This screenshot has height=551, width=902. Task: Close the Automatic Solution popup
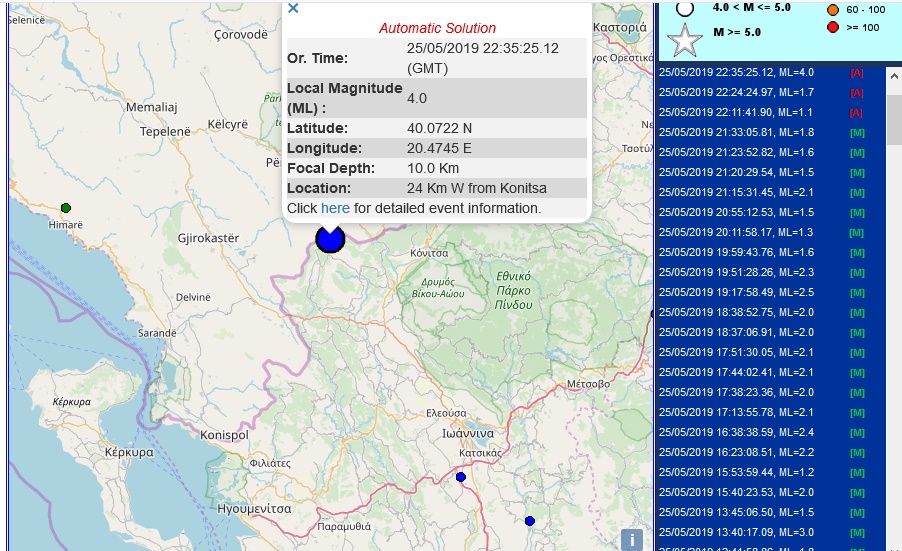[293, 8]
